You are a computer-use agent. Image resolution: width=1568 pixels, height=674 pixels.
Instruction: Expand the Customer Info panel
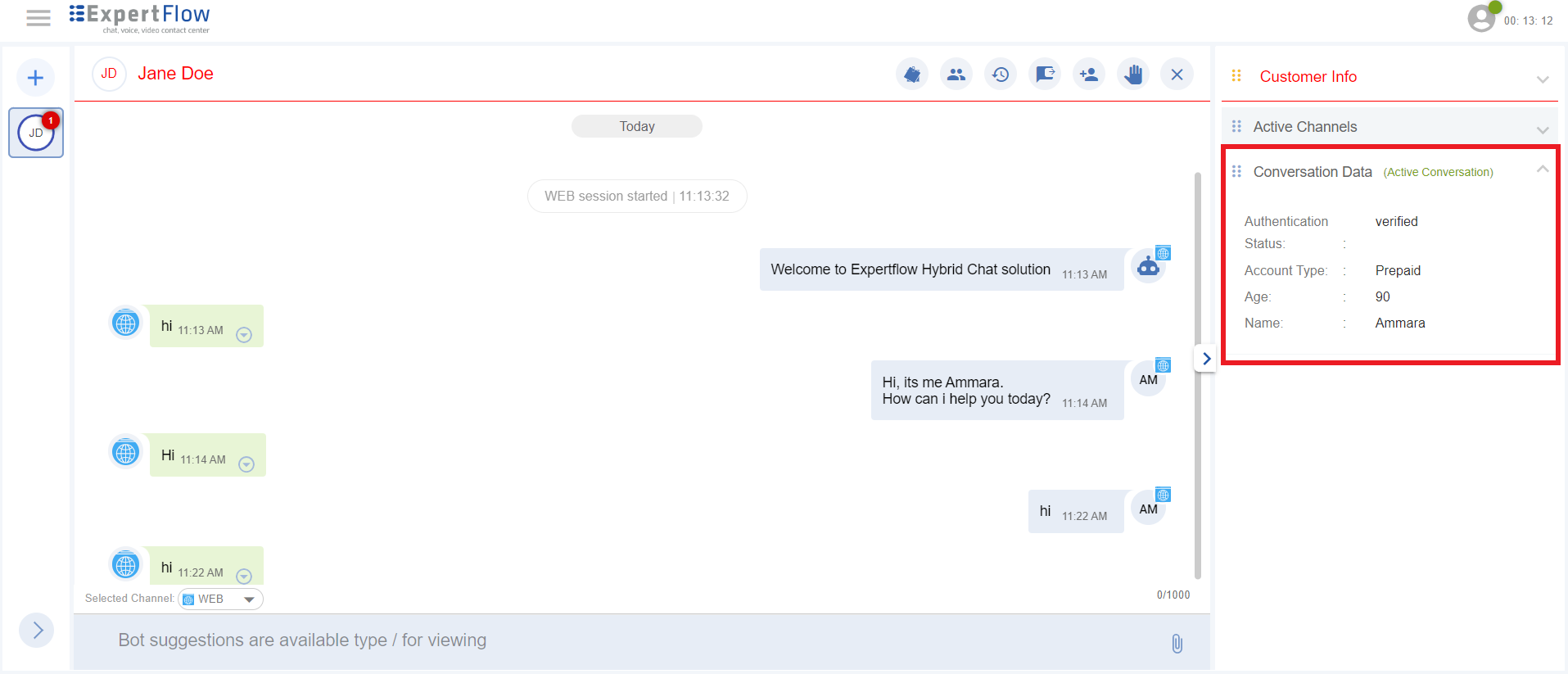point(1542,79)
